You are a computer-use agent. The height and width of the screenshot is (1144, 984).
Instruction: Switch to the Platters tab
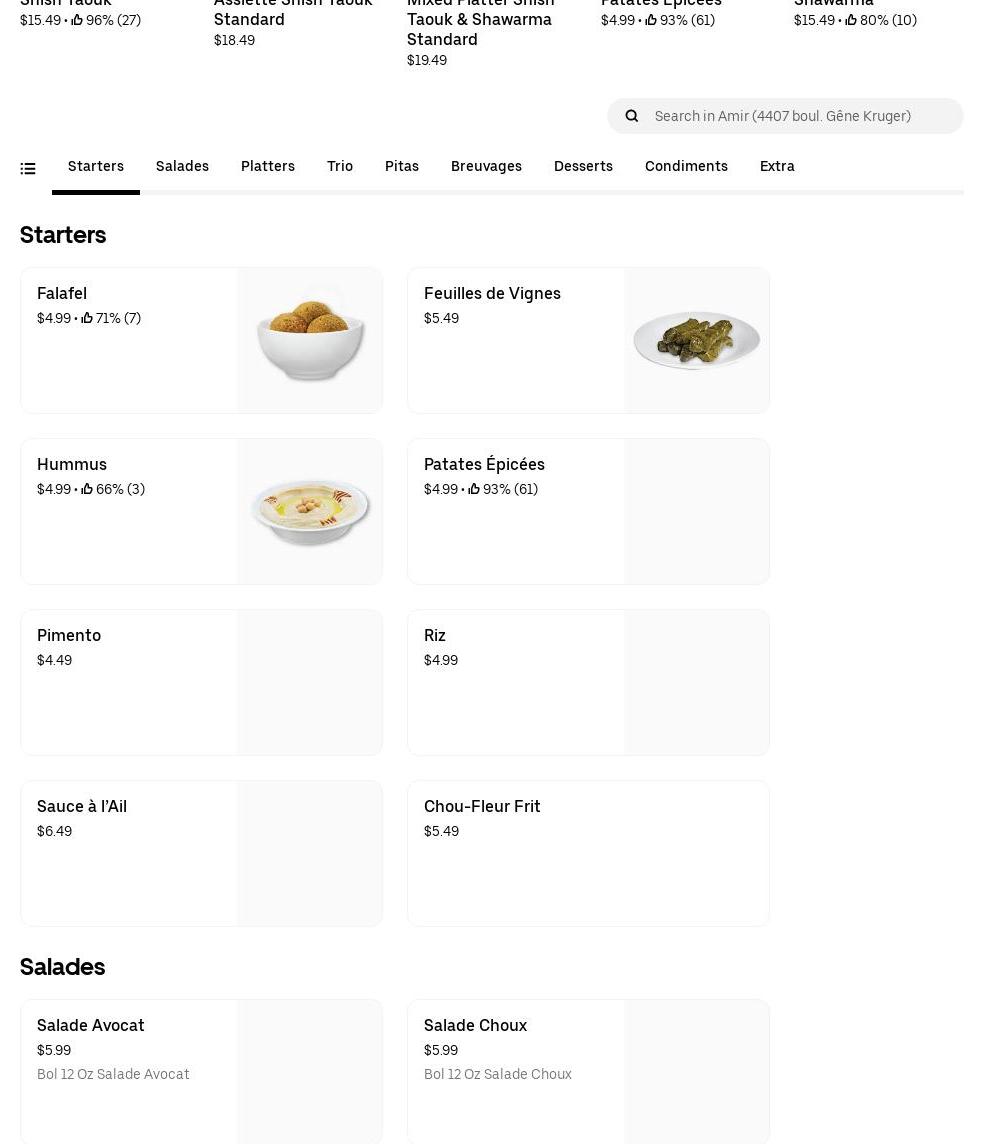(268, 166)
